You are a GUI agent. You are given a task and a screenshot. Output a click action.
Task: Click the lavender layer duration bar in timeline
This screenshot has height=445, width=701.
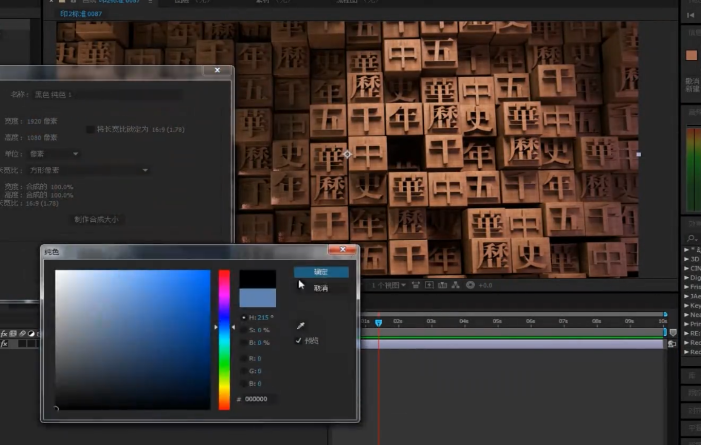(x=511, y=343)
